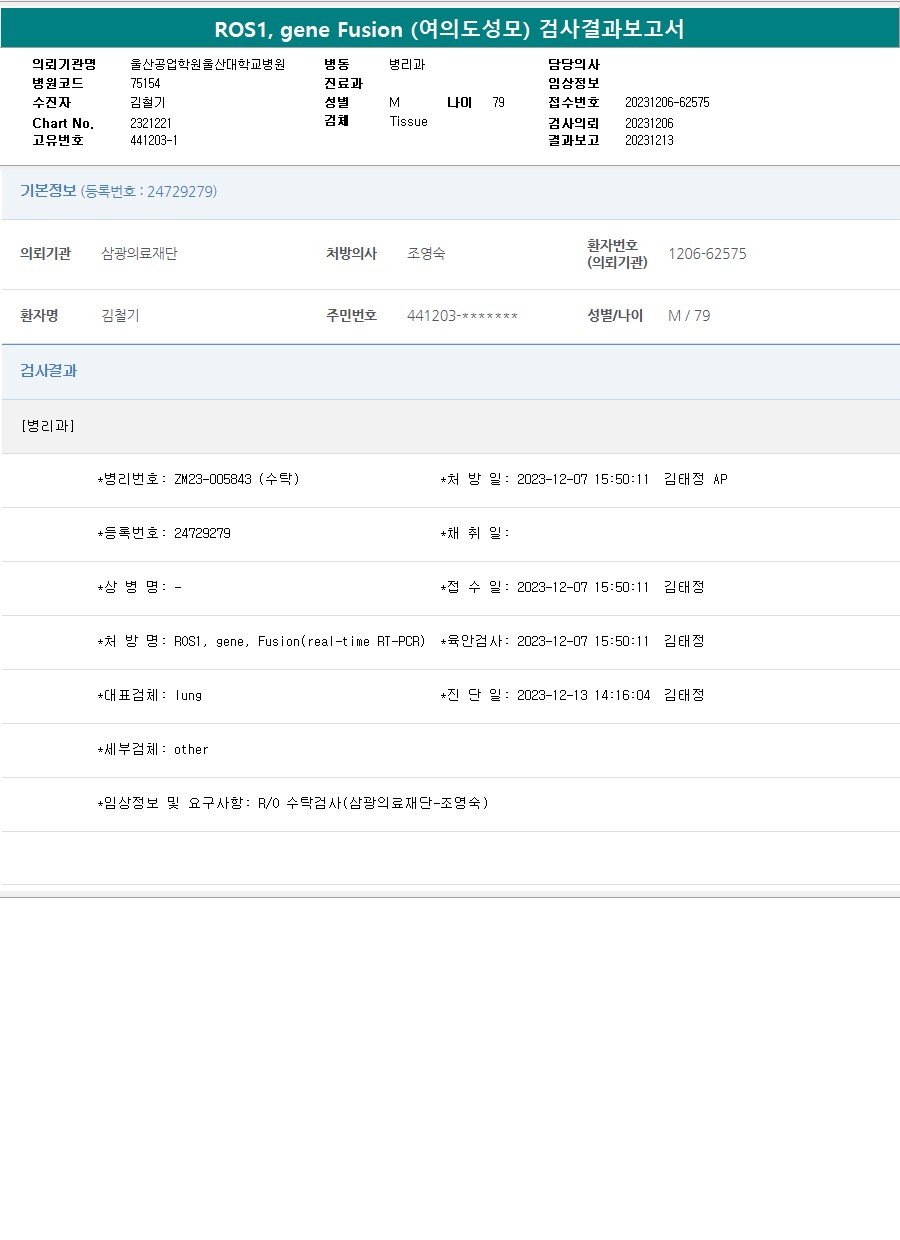This screenshot has width=900, height=1240.
Task: Select the 접수번호 value 20231206-62575
Action: [666, 102]
